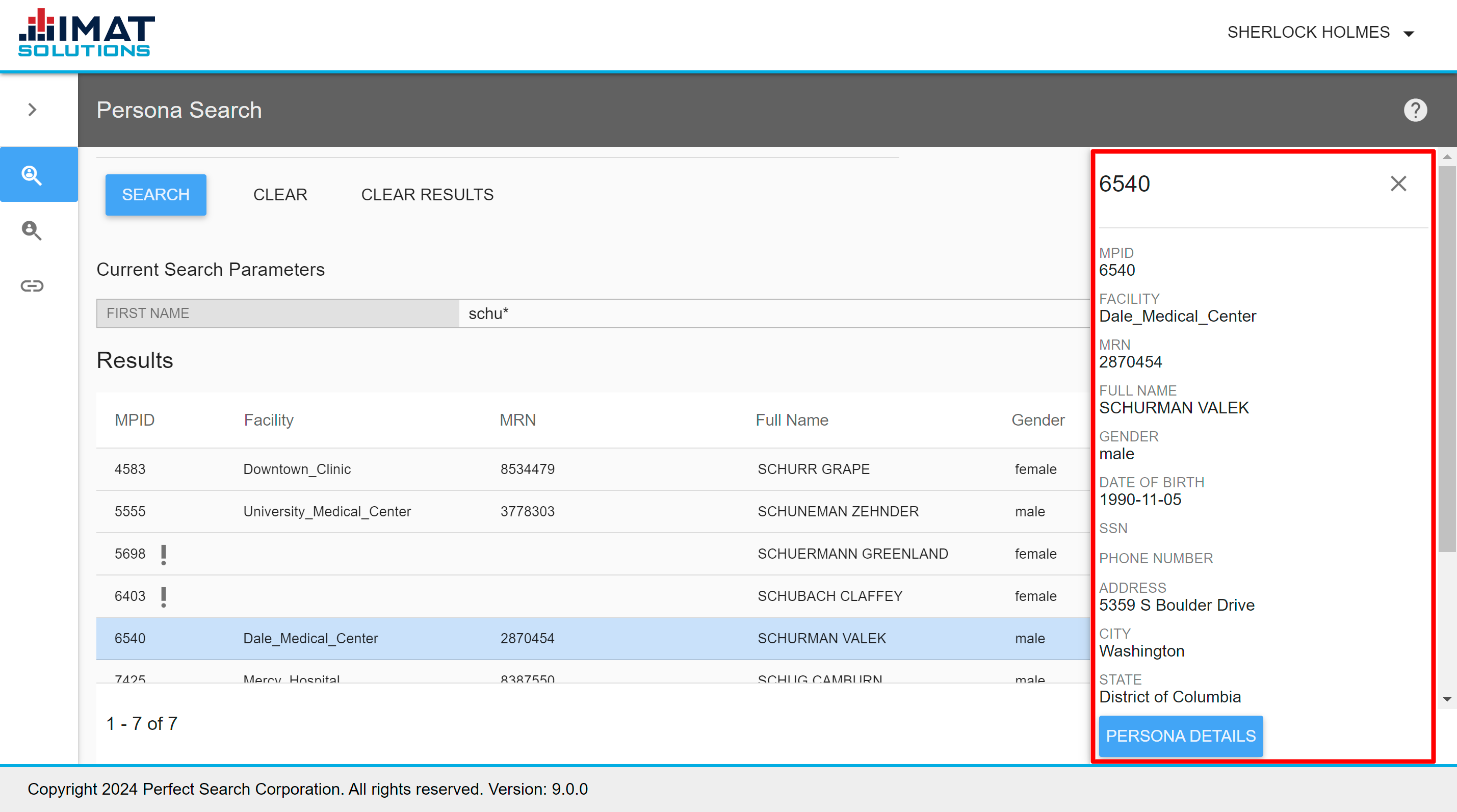This screenshot has height=812, width=1457.
Task: Click Dale_Medical_Center cell in results table
Action: coord(310,639)
